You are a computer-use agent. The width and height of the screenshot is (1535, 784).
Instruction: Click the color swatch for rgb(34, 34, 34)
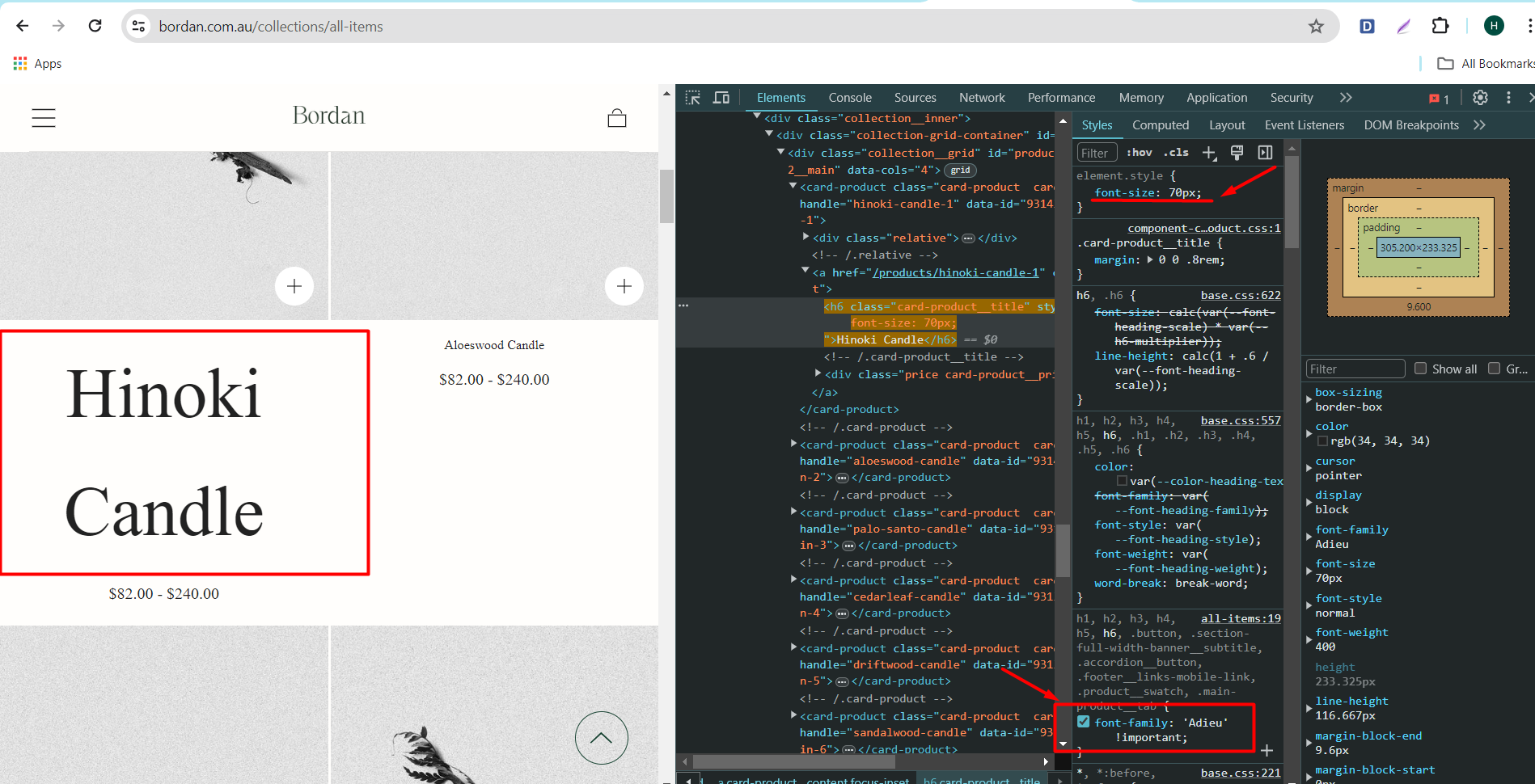coord(1322,441)
